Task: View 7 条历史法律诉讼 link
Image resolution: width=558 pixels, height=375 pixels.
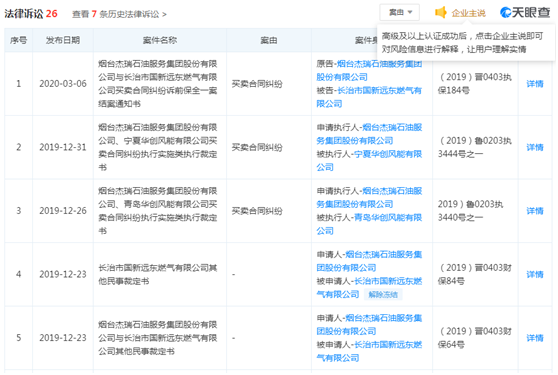Action: [119, 14]
